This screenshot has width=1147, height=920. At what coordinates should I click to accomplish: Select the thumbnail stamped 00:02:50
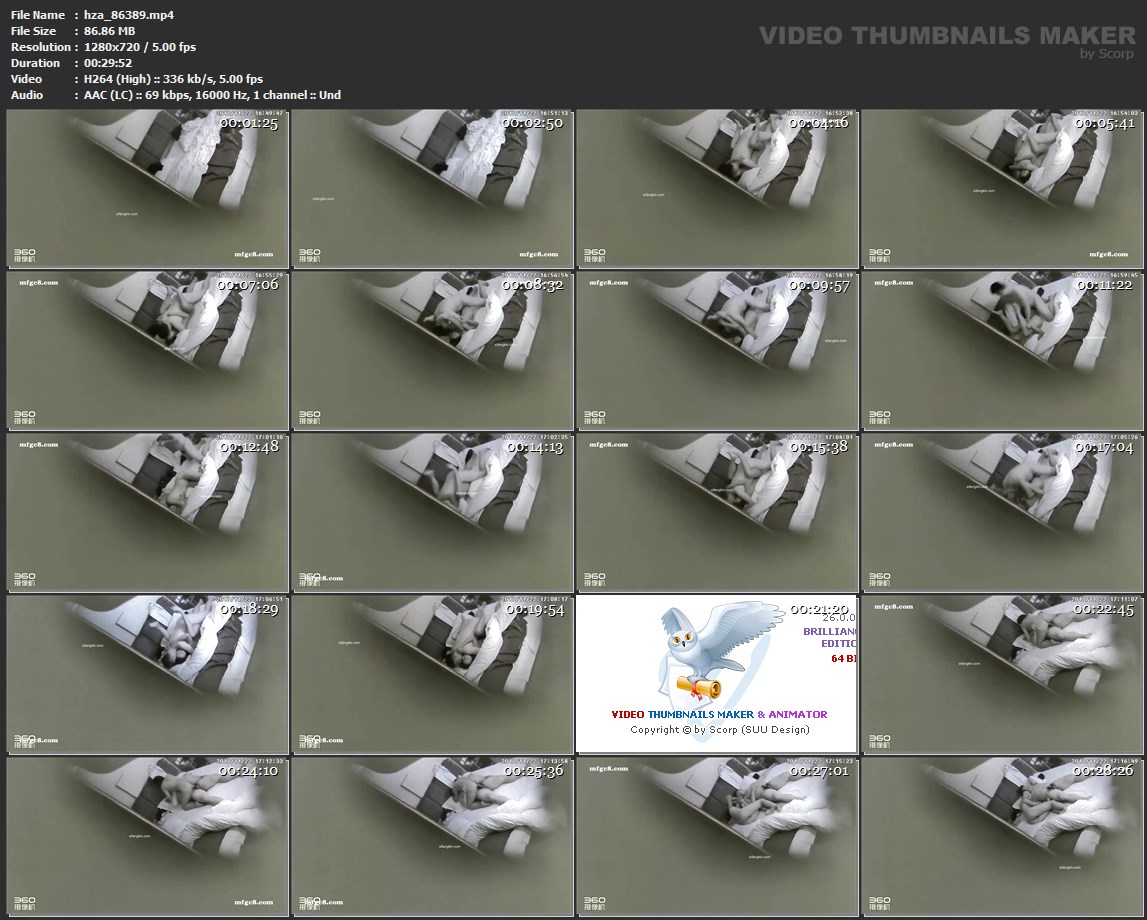pyautogui.click(x=432, y=189)
